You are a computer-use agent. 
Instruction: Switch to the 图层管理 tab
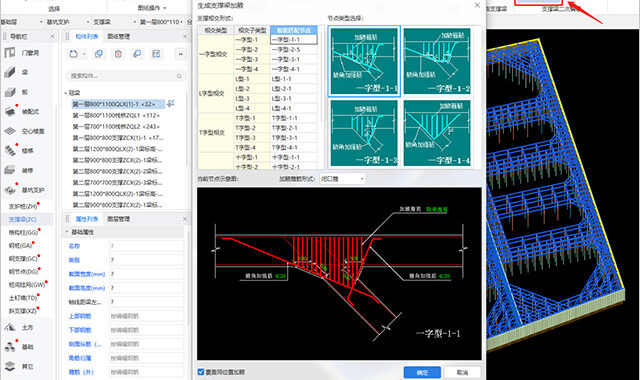pos(118,219)
